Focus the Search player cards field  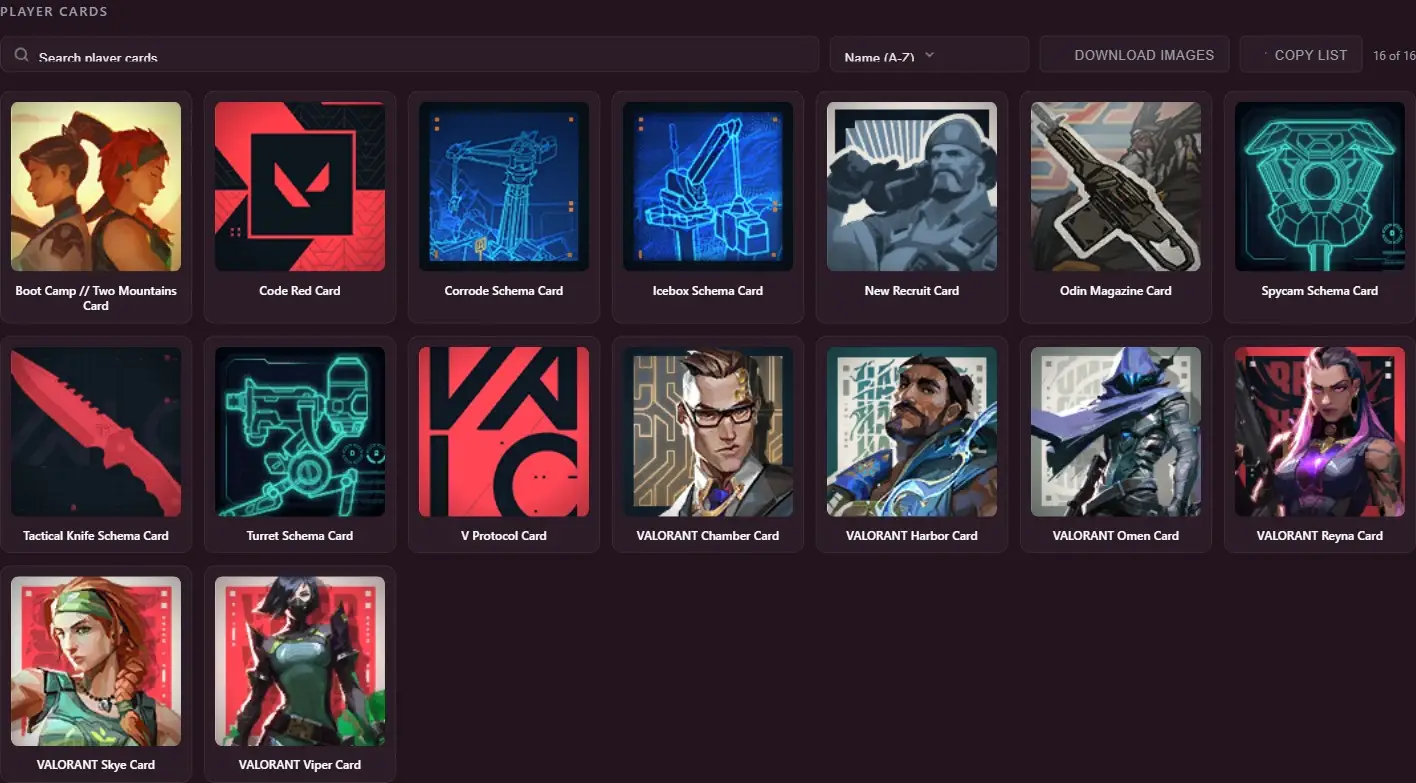pos(410,55)
